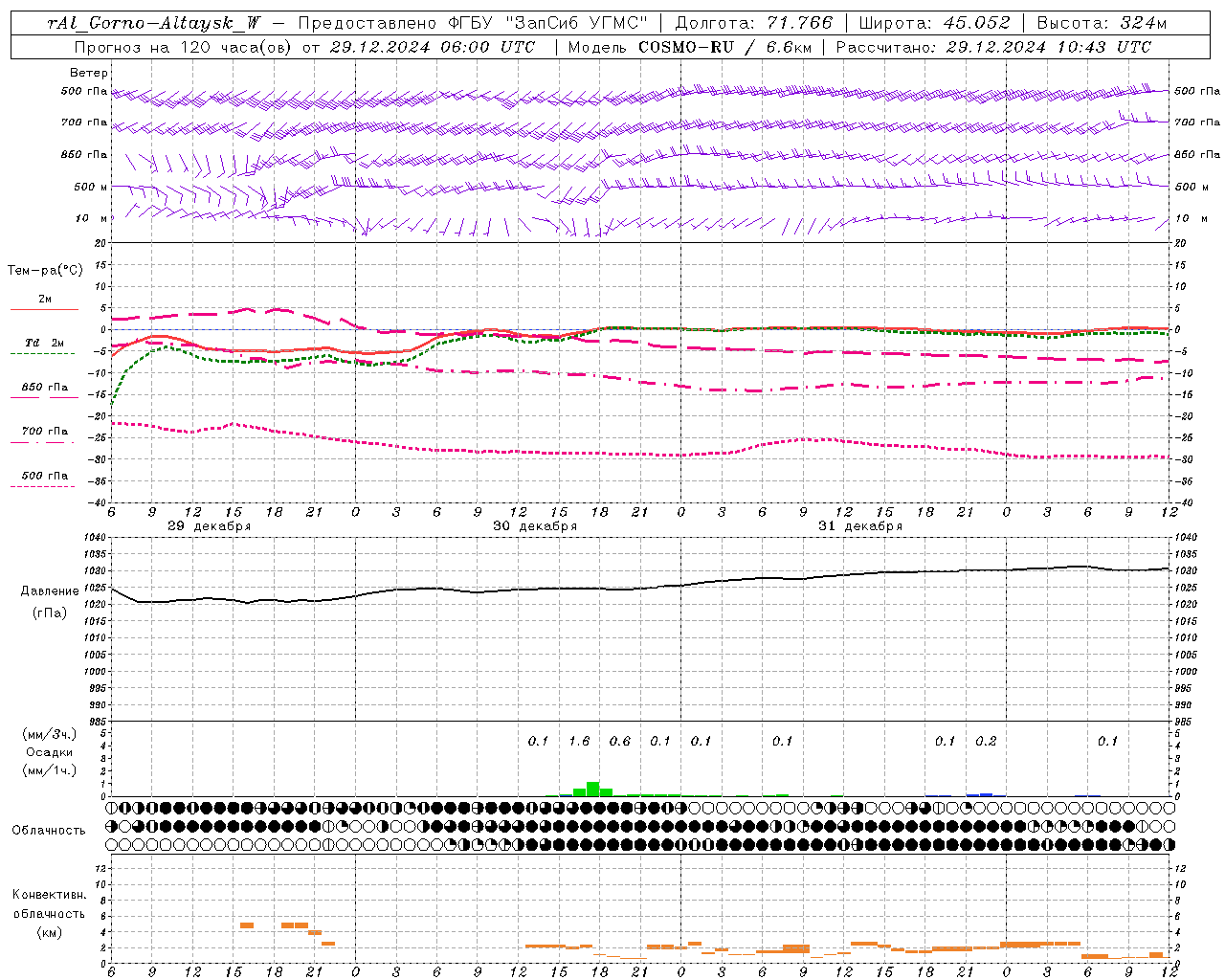Click the tallest green precipitation bar

(x=593, y=790)
